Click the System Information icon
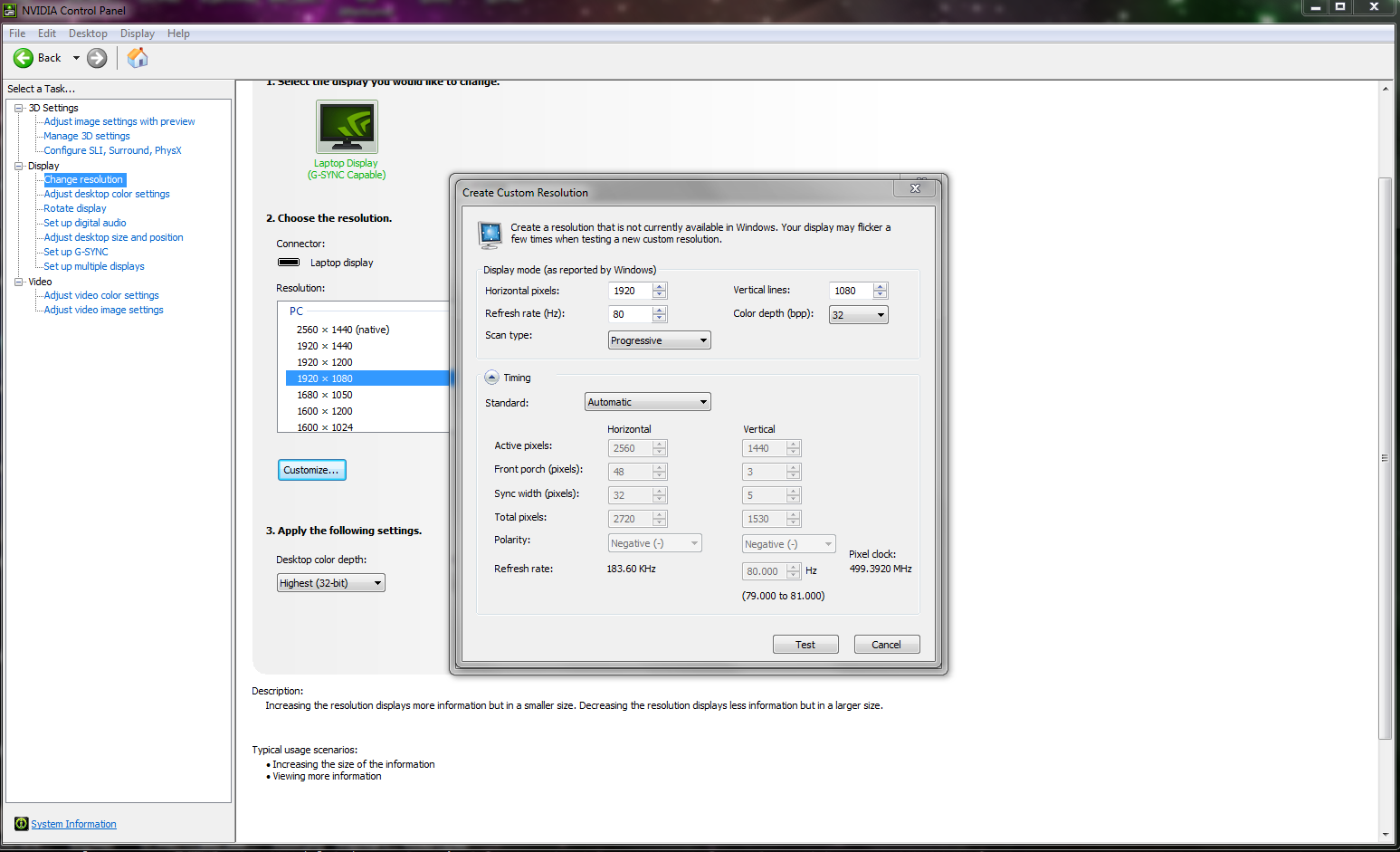 (x=22, y=824)
